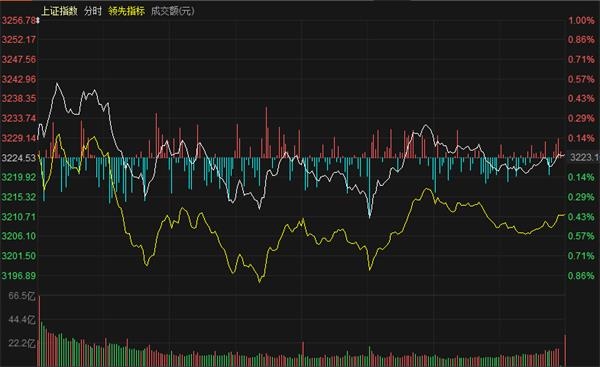600x367 pixels.
Task: Select the 1.00% top percentage label
Action: point(581,20)
